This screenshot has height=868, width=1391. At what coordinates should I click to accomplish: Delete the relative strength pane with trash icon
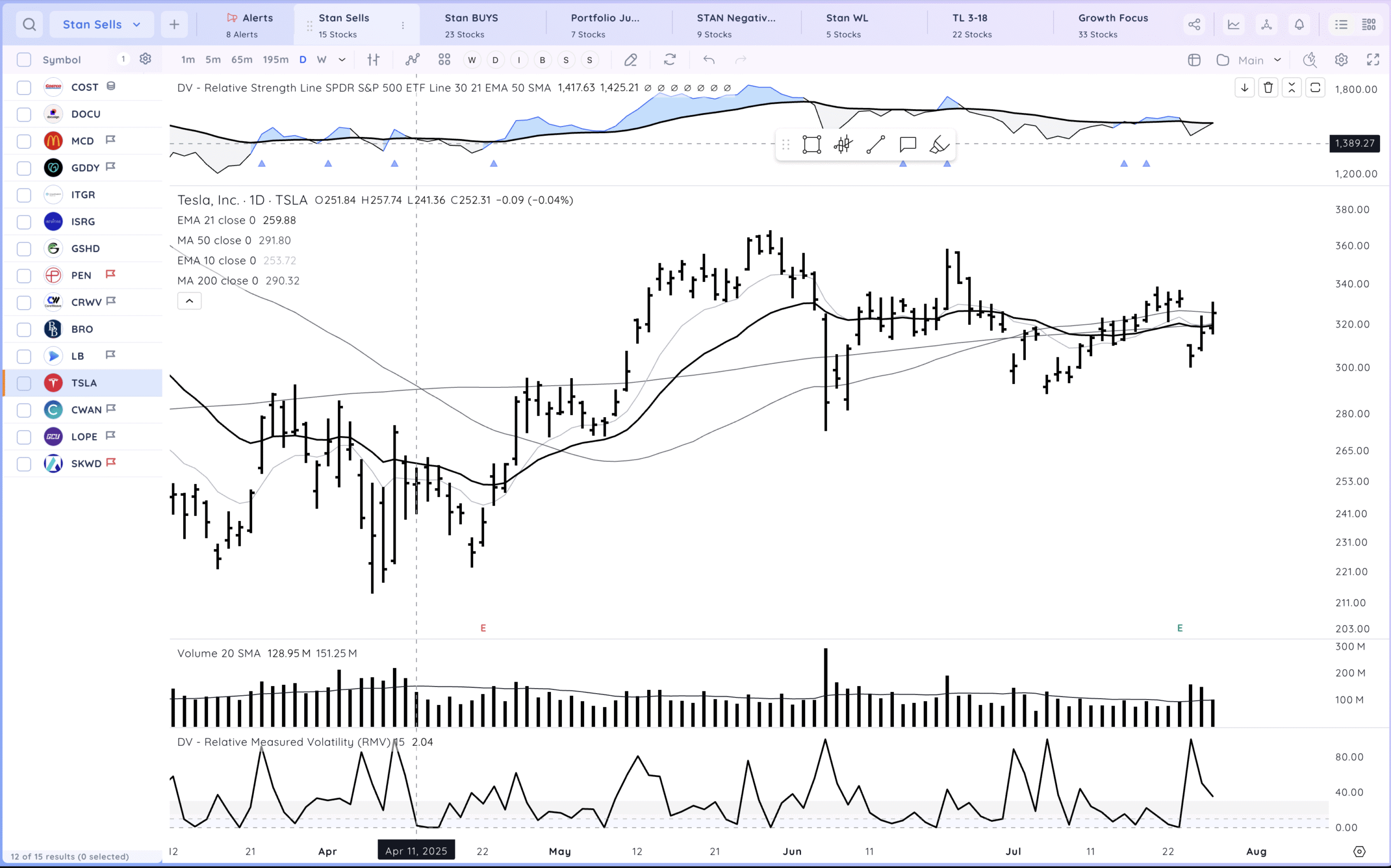tap(1268, 88)
